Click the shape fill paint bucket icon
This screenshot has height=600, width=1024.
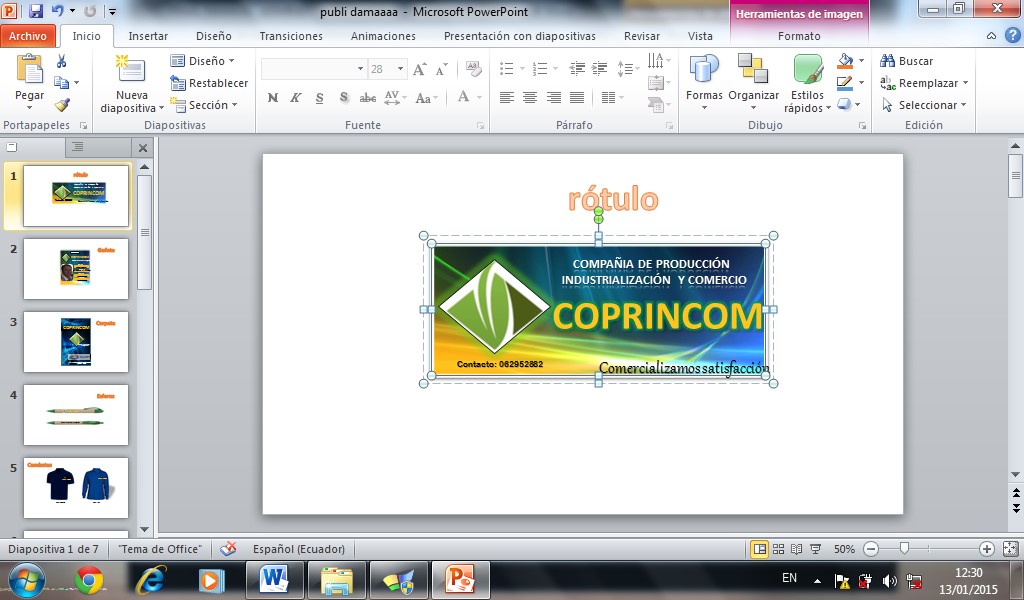(845, 61)
